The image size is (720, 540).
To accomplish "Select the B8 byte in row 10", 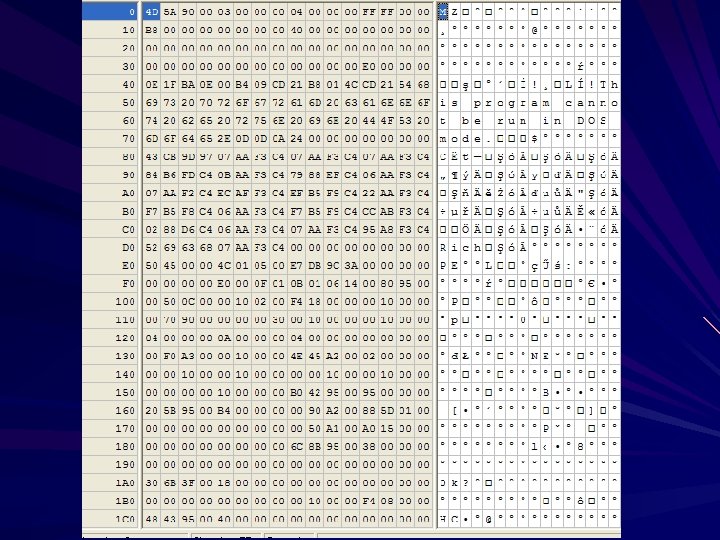I will [x=152, y=30].
